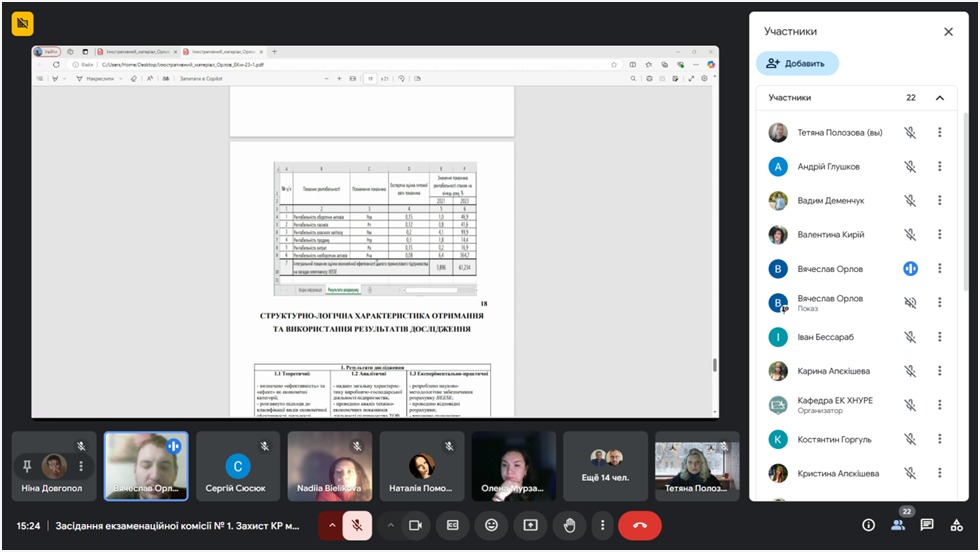This screenshot has height=552, width=980.
Task: Turn on closed captions
Action: coord(453,525)
